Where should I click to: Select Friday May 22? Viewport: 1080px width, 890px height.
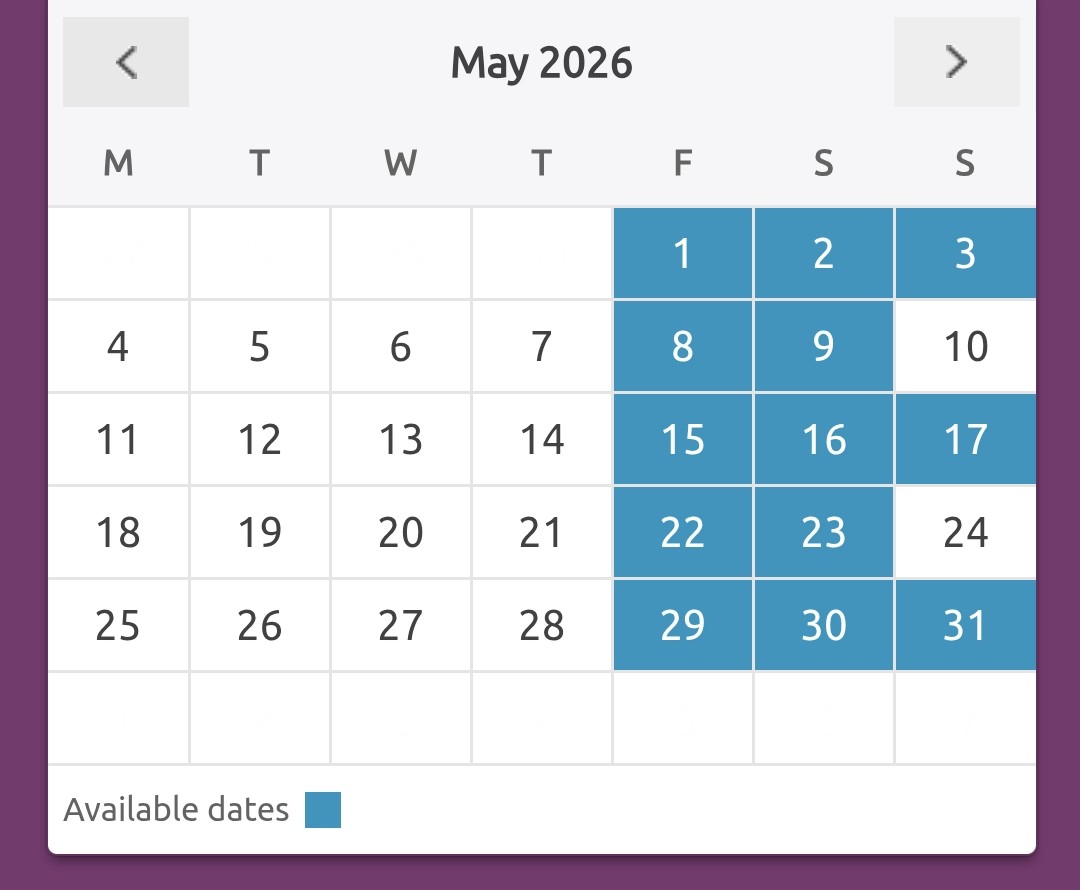(682, 533)
